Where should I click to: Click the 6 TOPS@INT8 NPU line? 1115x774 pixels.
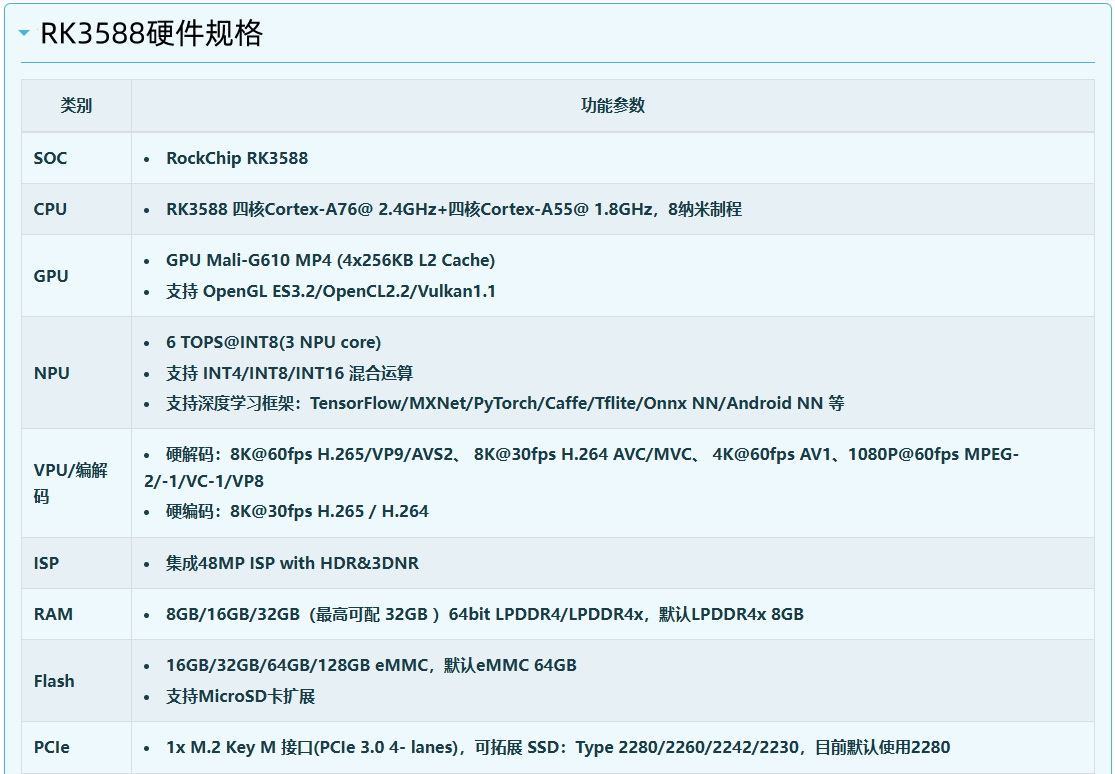click(x=273, y=342)
